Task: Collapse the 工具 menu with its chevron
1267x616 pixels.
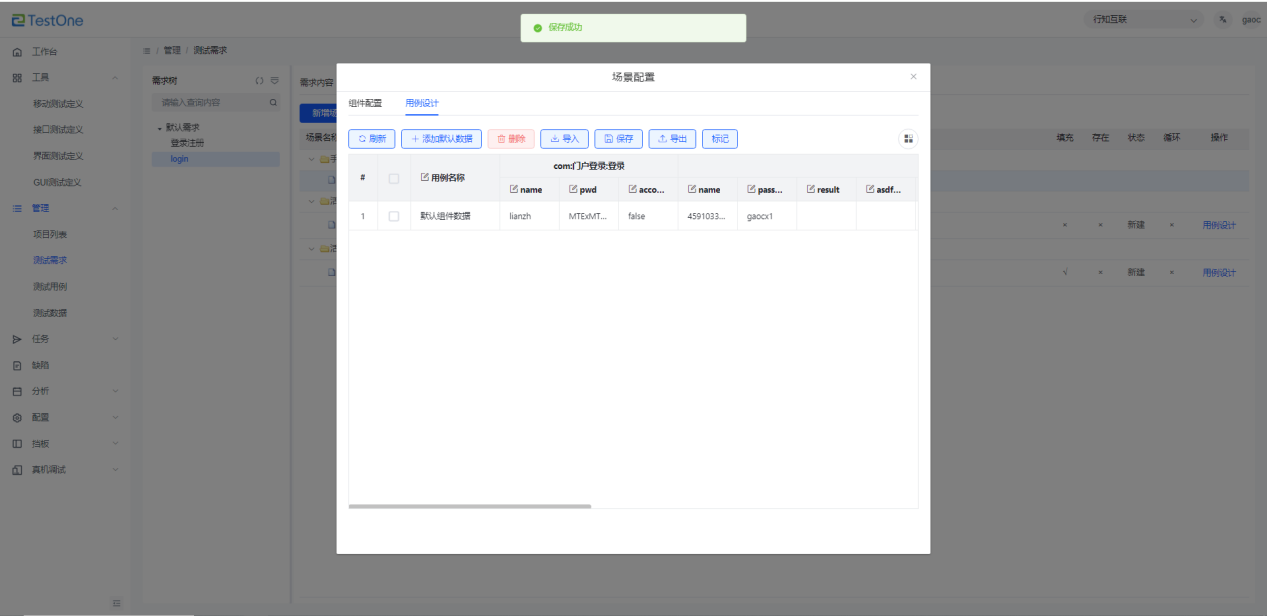Action: pyautogui.click(x=115, y=77)
